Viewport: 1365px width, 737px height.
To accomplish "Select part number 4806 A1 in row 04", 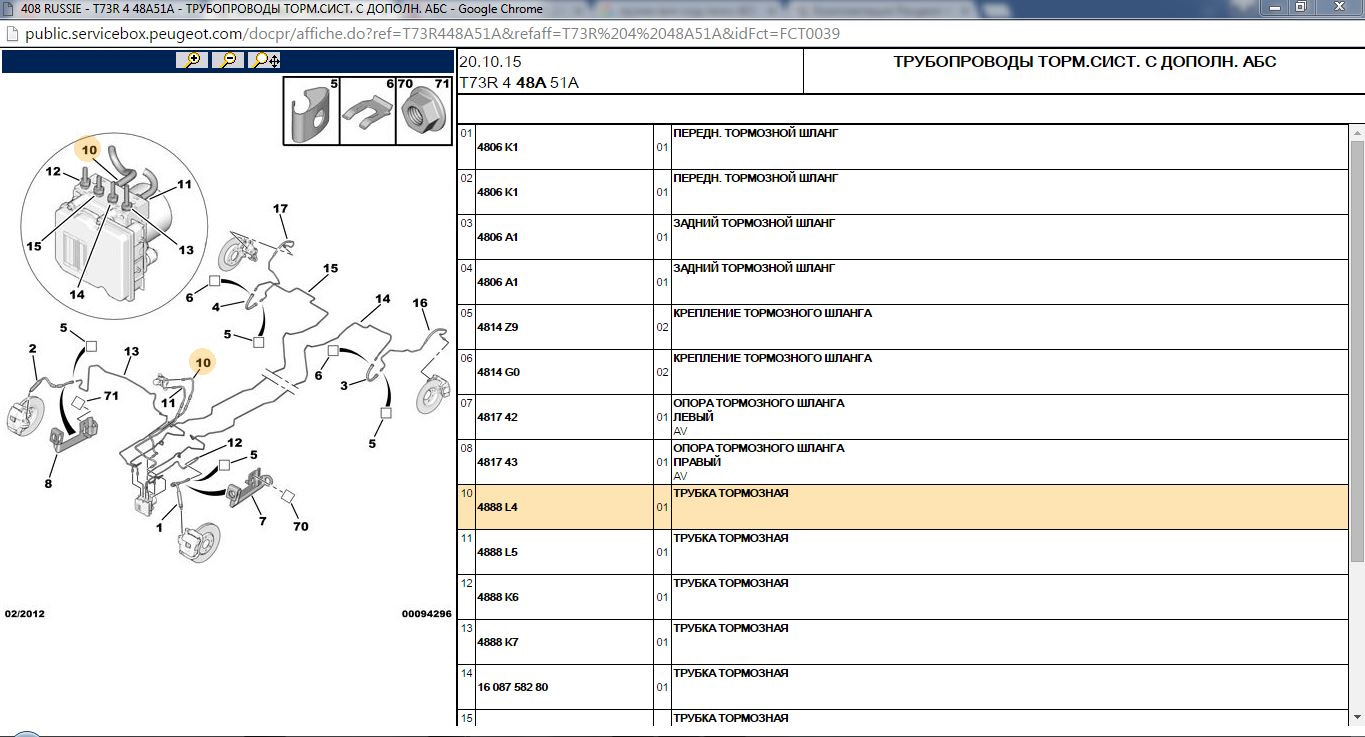I will pyautogui.click(x=498, y=282).
